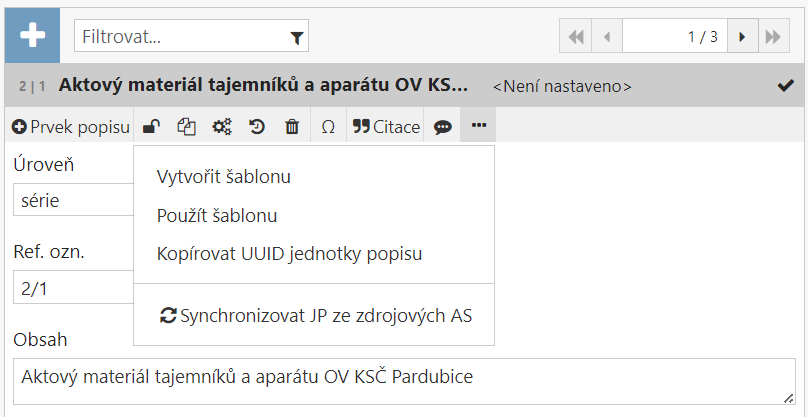Select 'Vytvořit šablonu' menu item
Viewport: 808px width, 417px height.
pos(224,177)
